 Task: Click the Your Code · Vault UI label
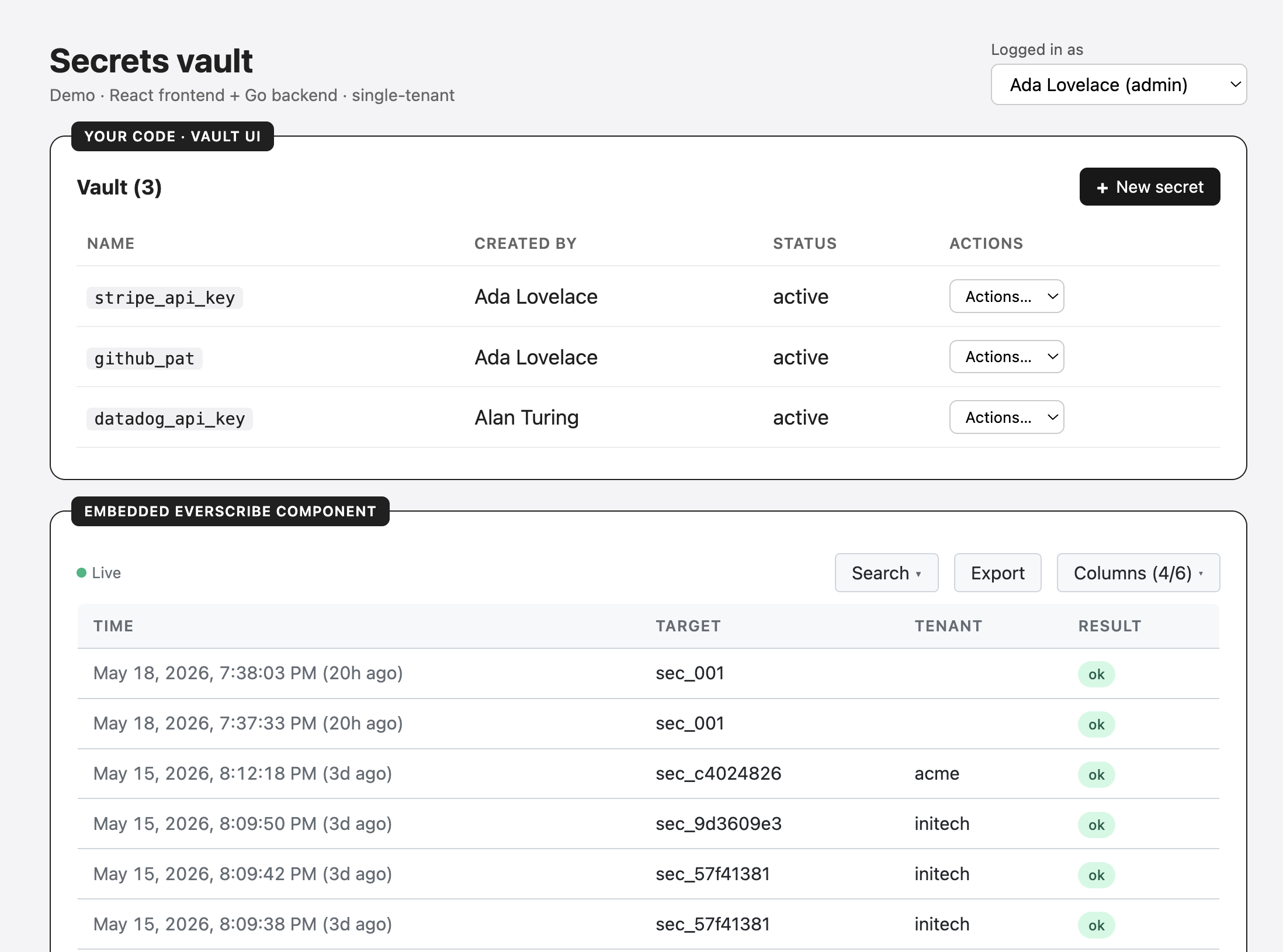click(x=172, y=136)
